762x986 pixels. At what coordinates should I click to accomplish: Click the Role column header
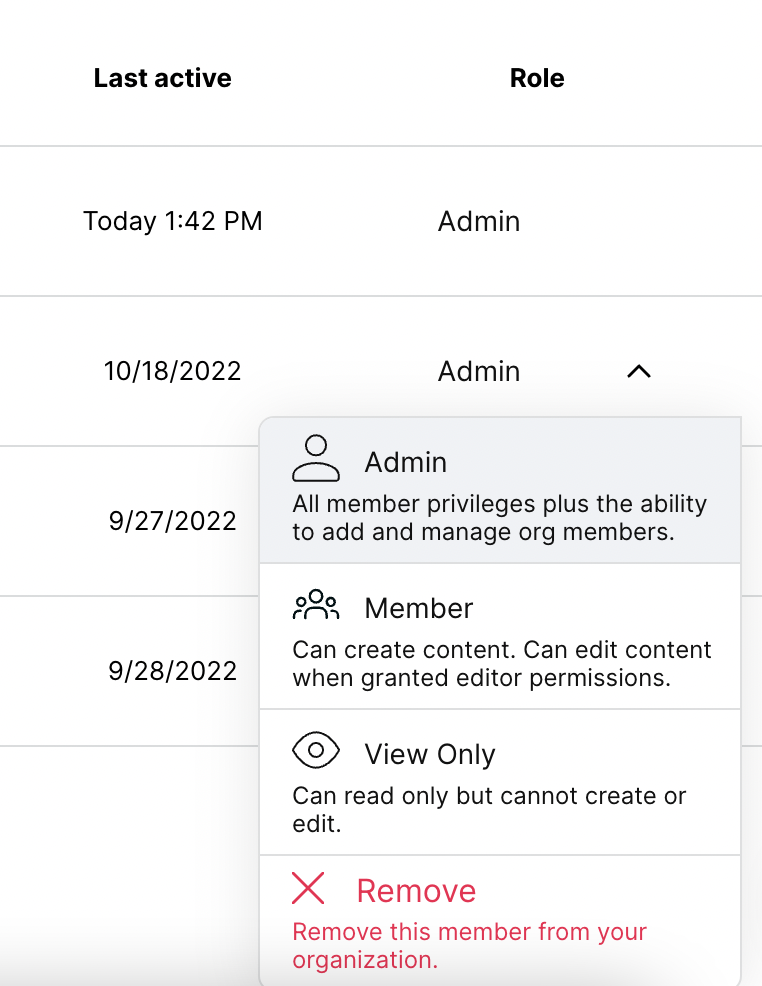[537, 78]
